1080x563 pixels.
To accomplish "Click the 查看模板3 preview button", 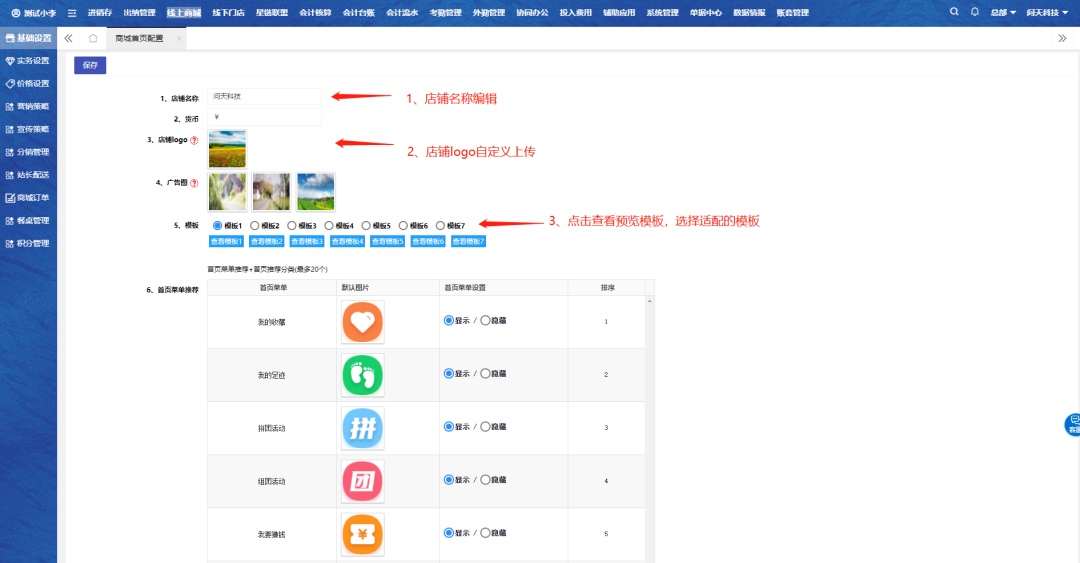I will [307, 241].
